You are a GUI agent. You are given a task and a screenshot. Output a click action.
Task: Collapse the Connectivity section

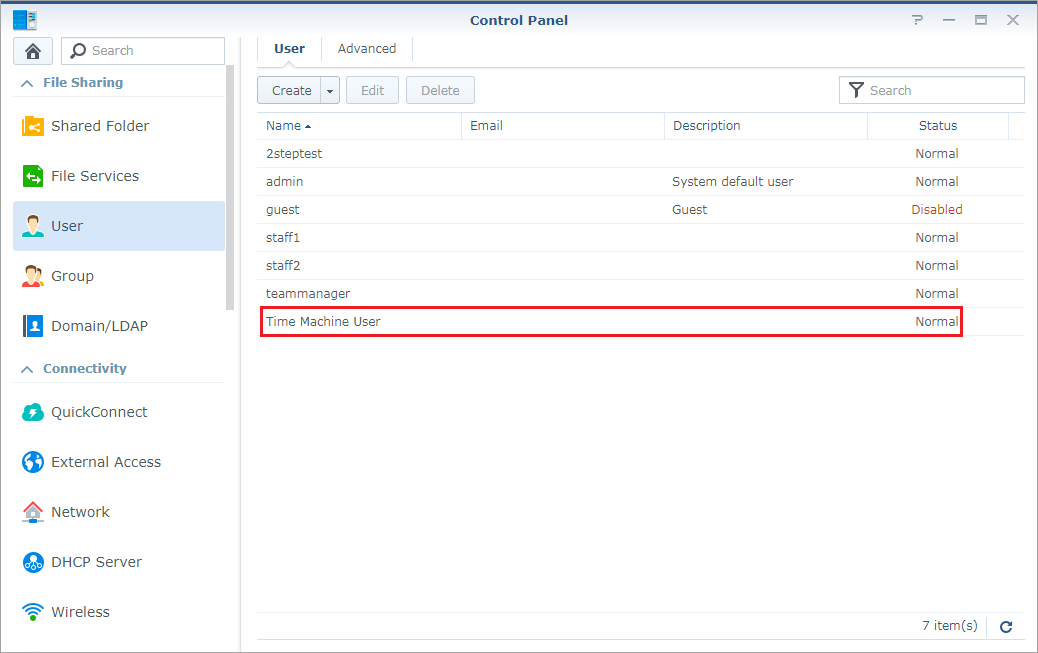(x=27, y=369)
